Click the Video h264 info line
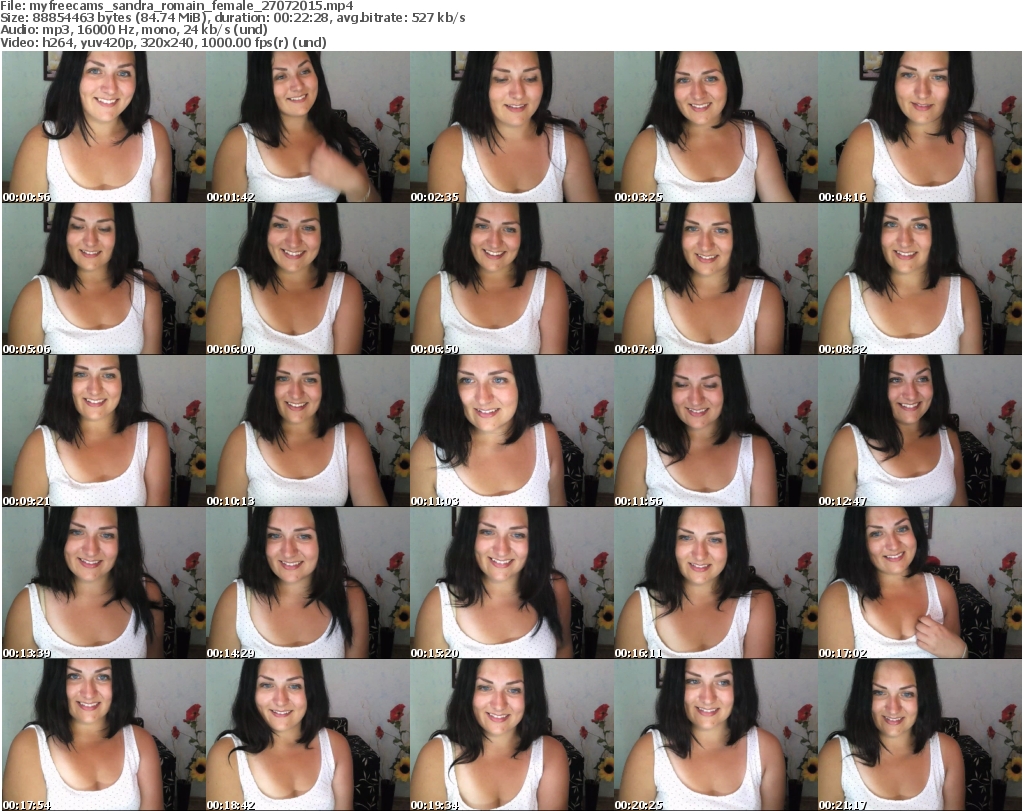 tap(163, 42)
